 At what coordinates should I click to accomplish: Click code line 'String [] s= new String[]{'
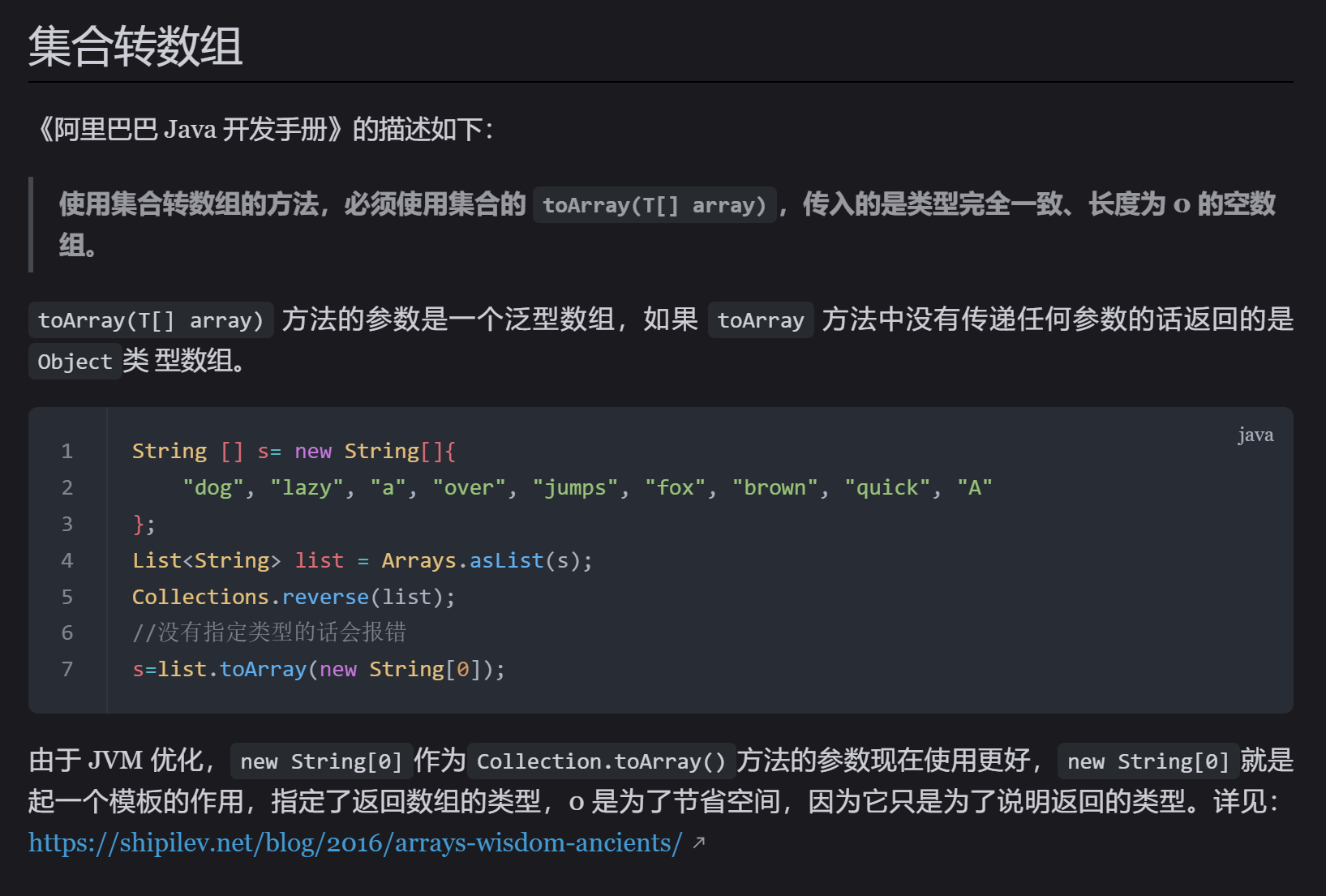pos(294,451)
